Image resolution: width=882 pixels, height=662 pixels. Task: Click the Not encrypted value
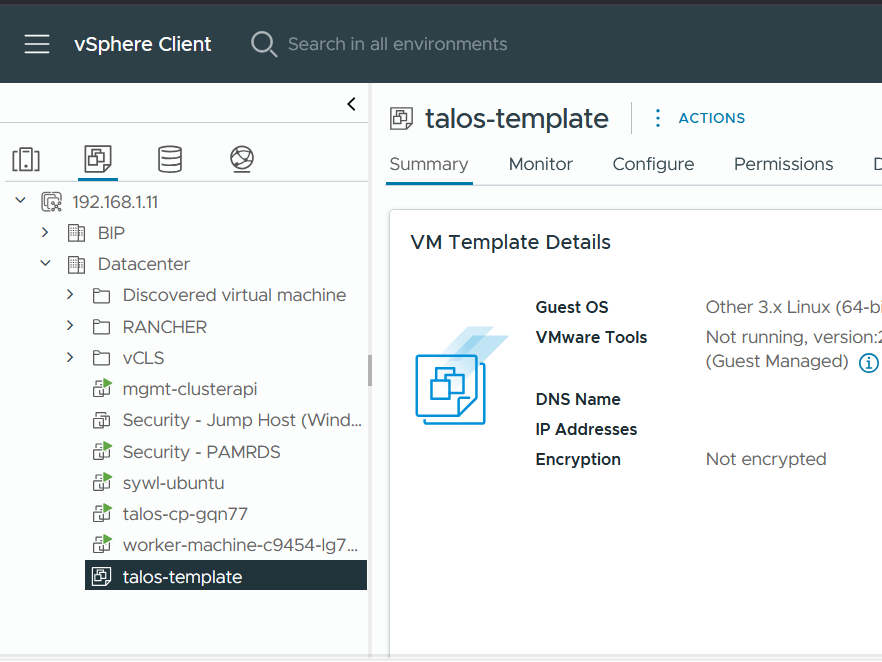pos(766,459)
